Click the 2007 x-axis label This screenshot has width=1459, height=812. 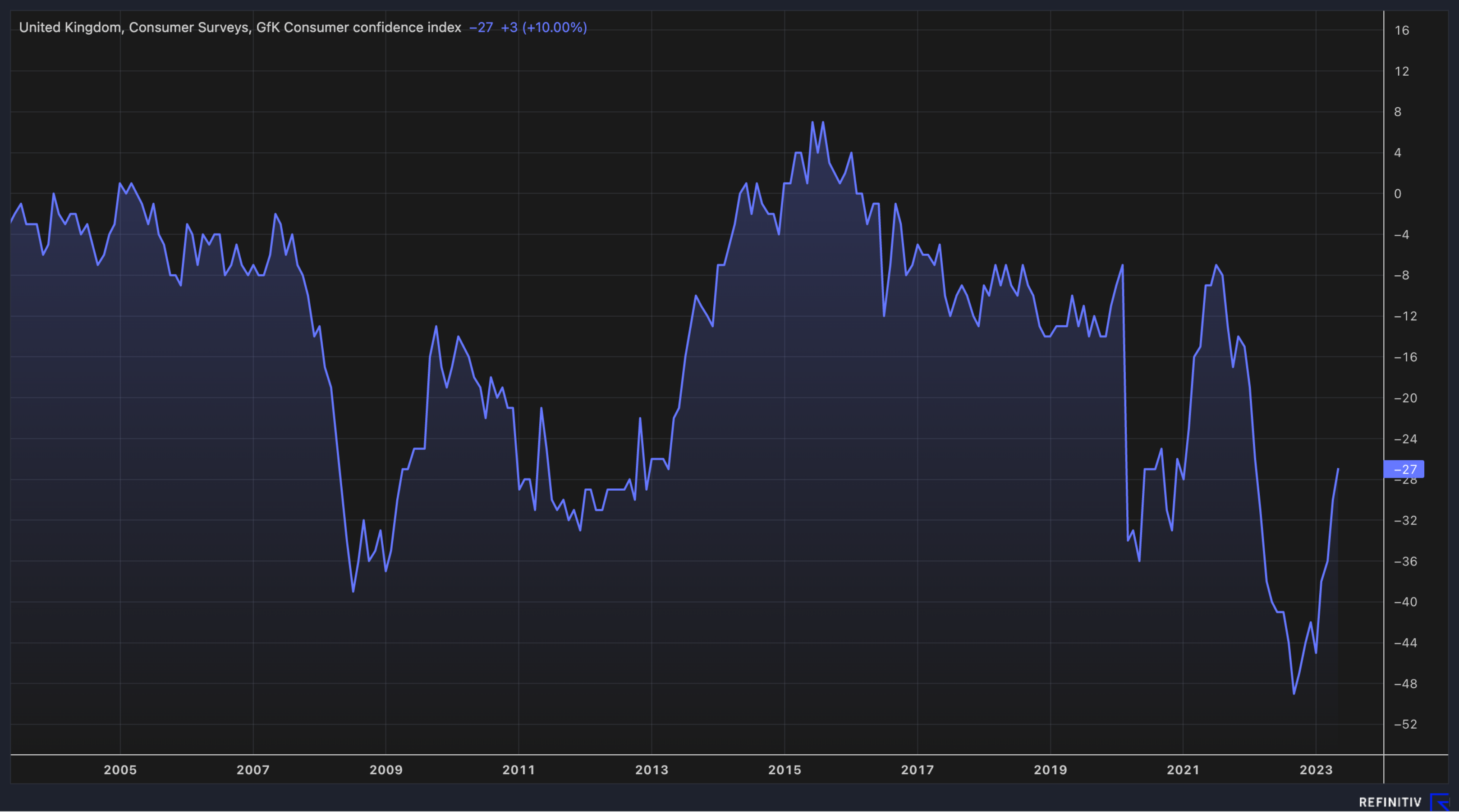pos(253,770)
